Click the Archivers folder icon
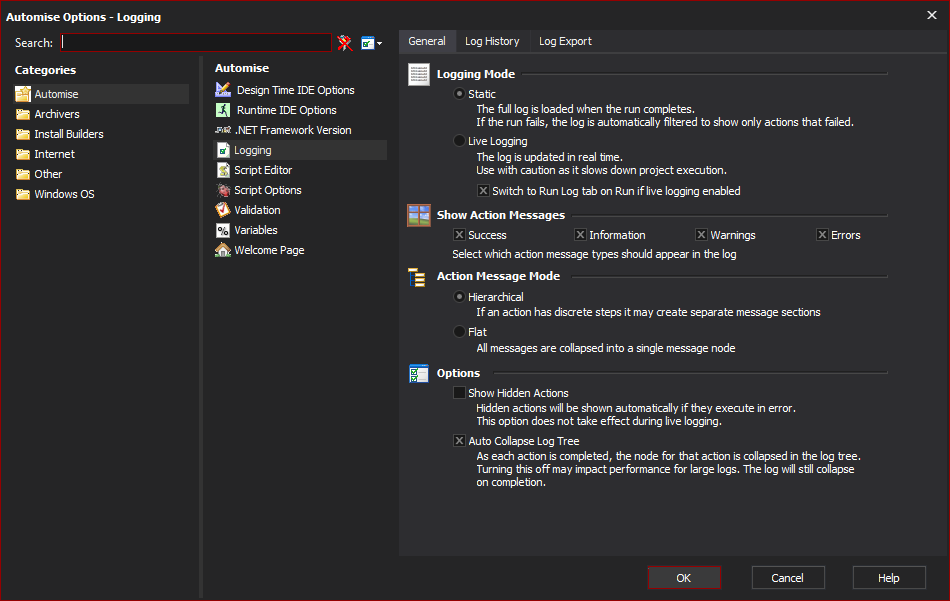Screen dimensions: 950x601 23,114
